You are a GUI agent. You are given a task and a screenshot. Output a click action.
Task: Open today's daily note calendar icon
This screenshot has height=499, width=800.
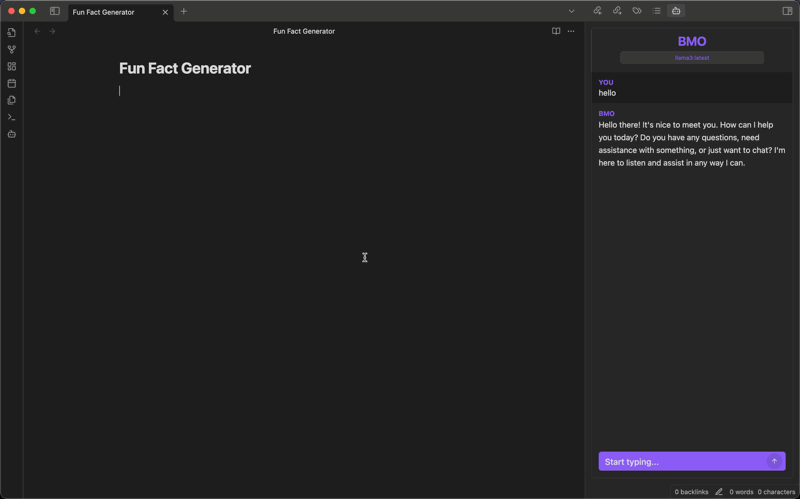pos(12,83)
